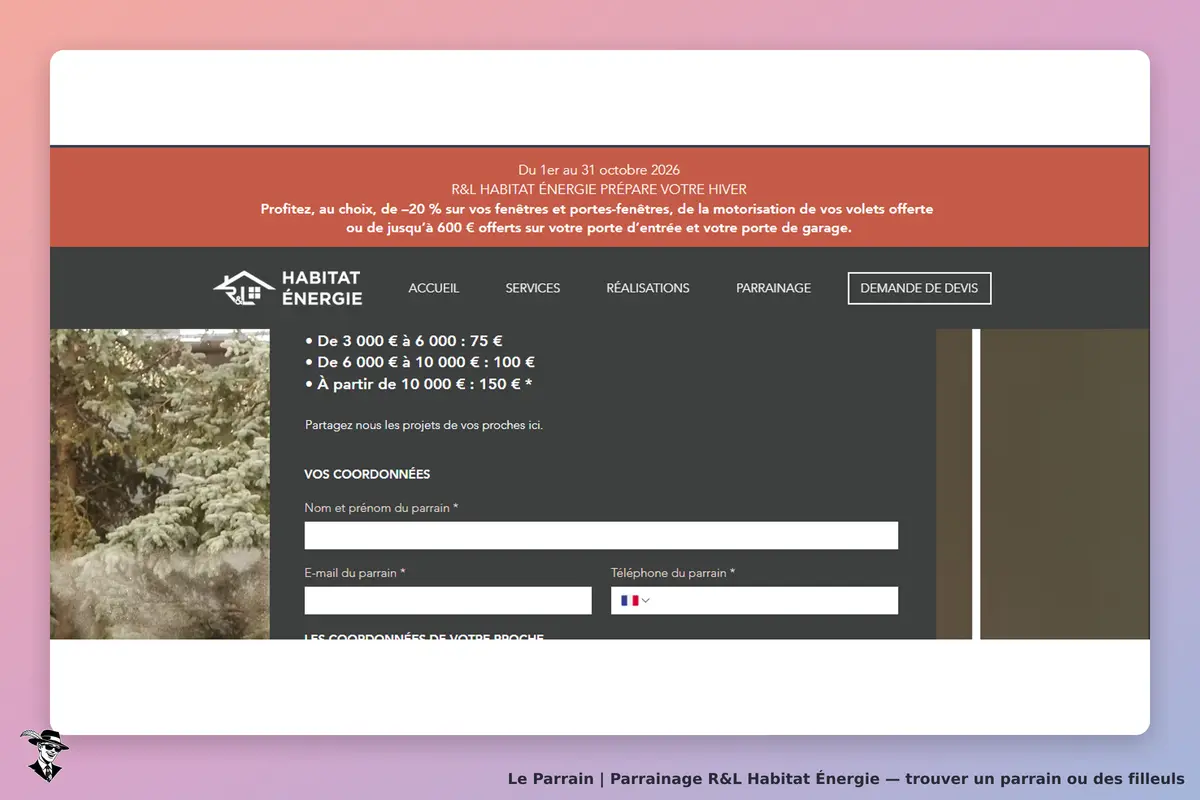Viewport: 1200px width, 800px height.
Task: Click the Demande de devis button
Action: tap(920, 288)
